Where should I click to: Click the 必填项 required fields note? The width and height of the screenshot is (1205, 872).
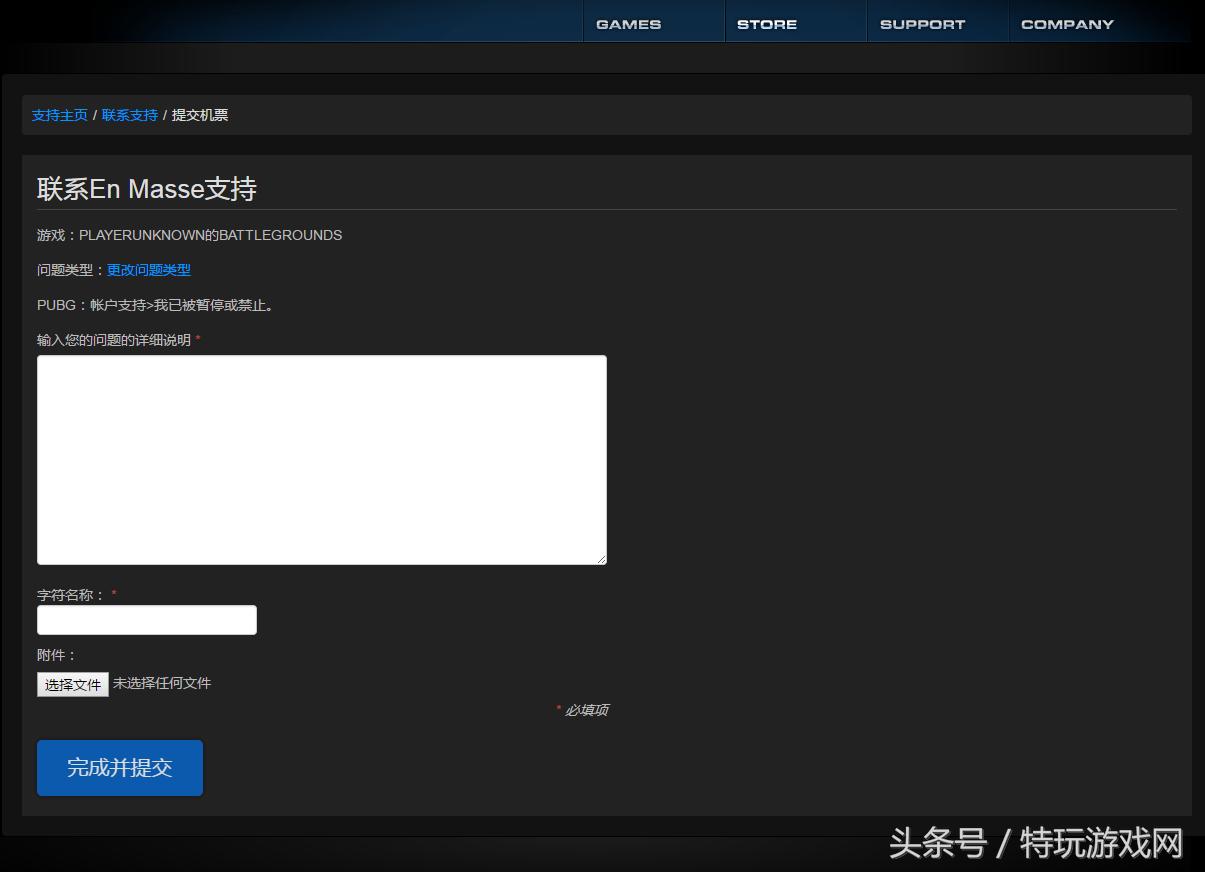[588, 710]
